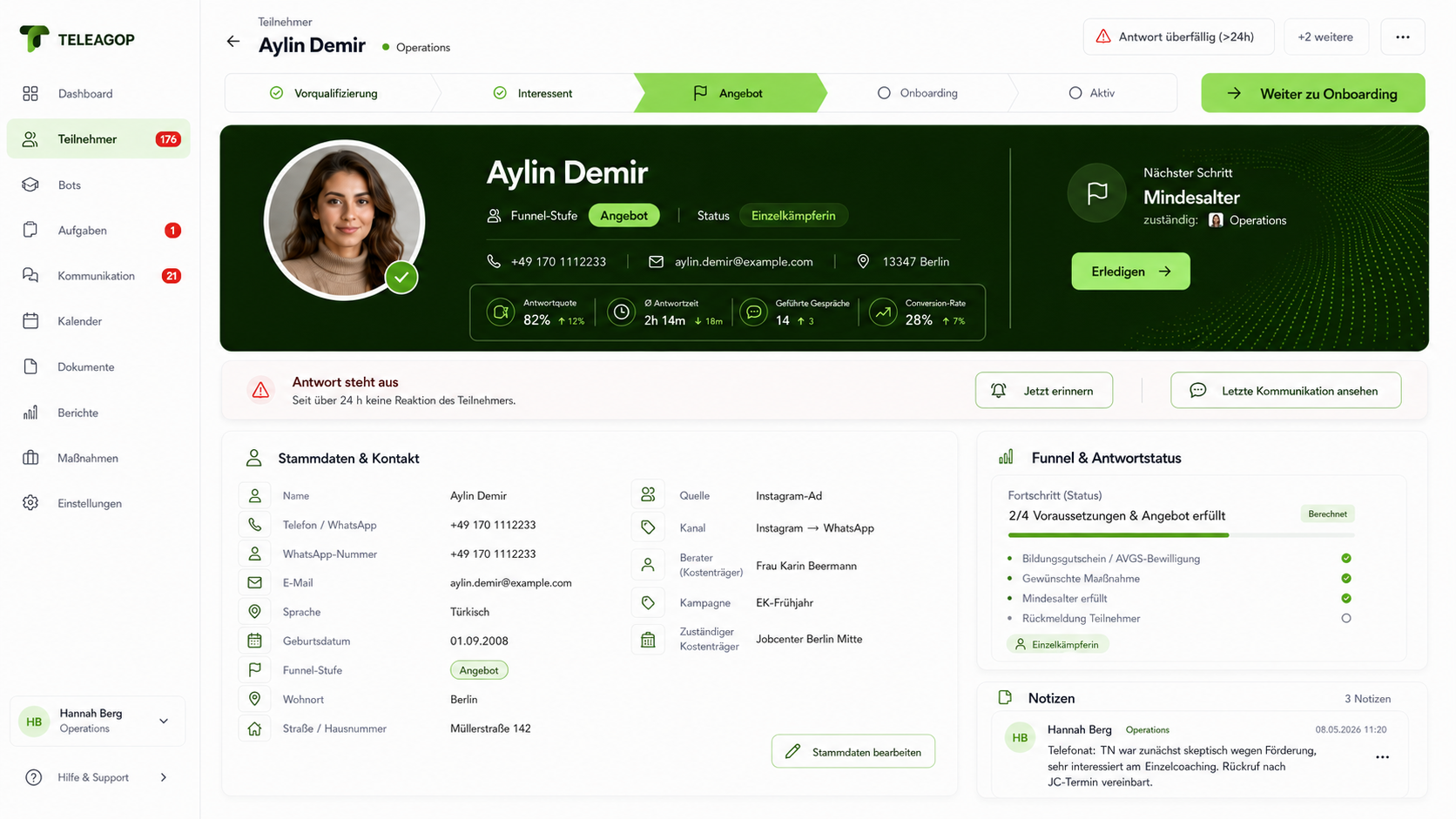This screenshot has height=819, width=1456.
Task: Click Aylin Demir's profile photo
Action: [344, 220]
